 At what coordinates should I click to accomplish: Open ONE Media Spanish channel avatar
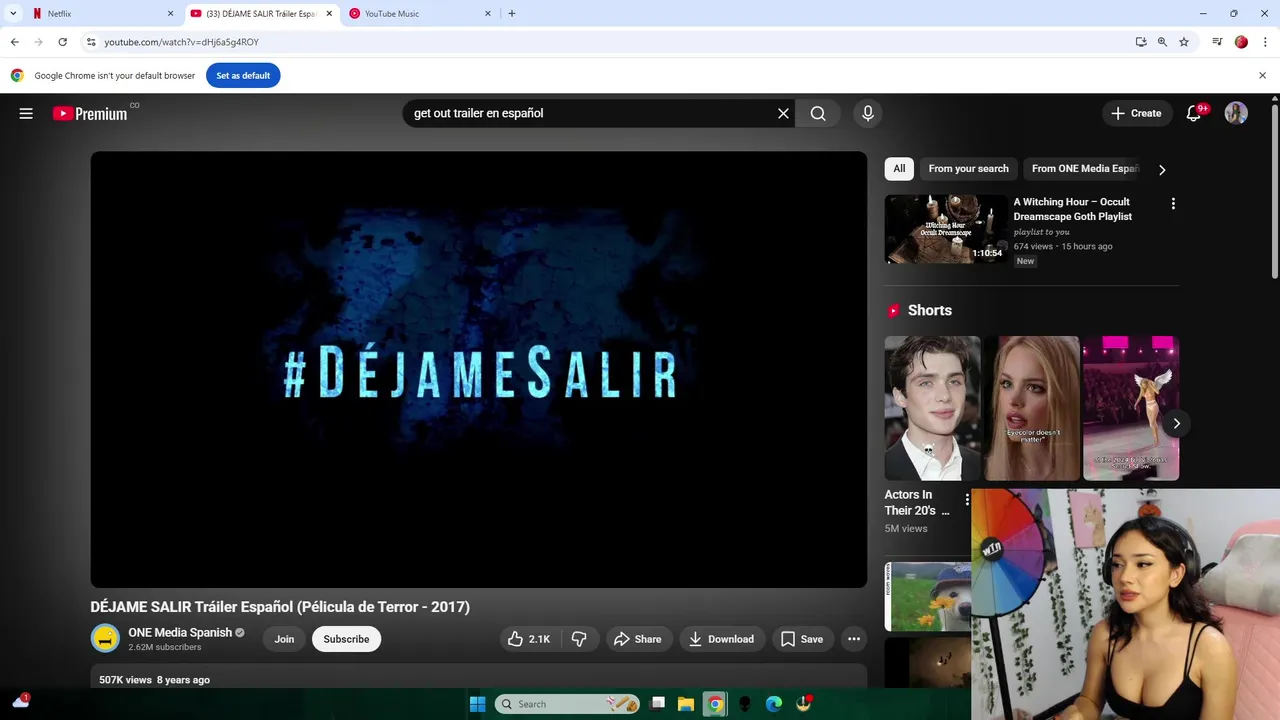point(105,638)
